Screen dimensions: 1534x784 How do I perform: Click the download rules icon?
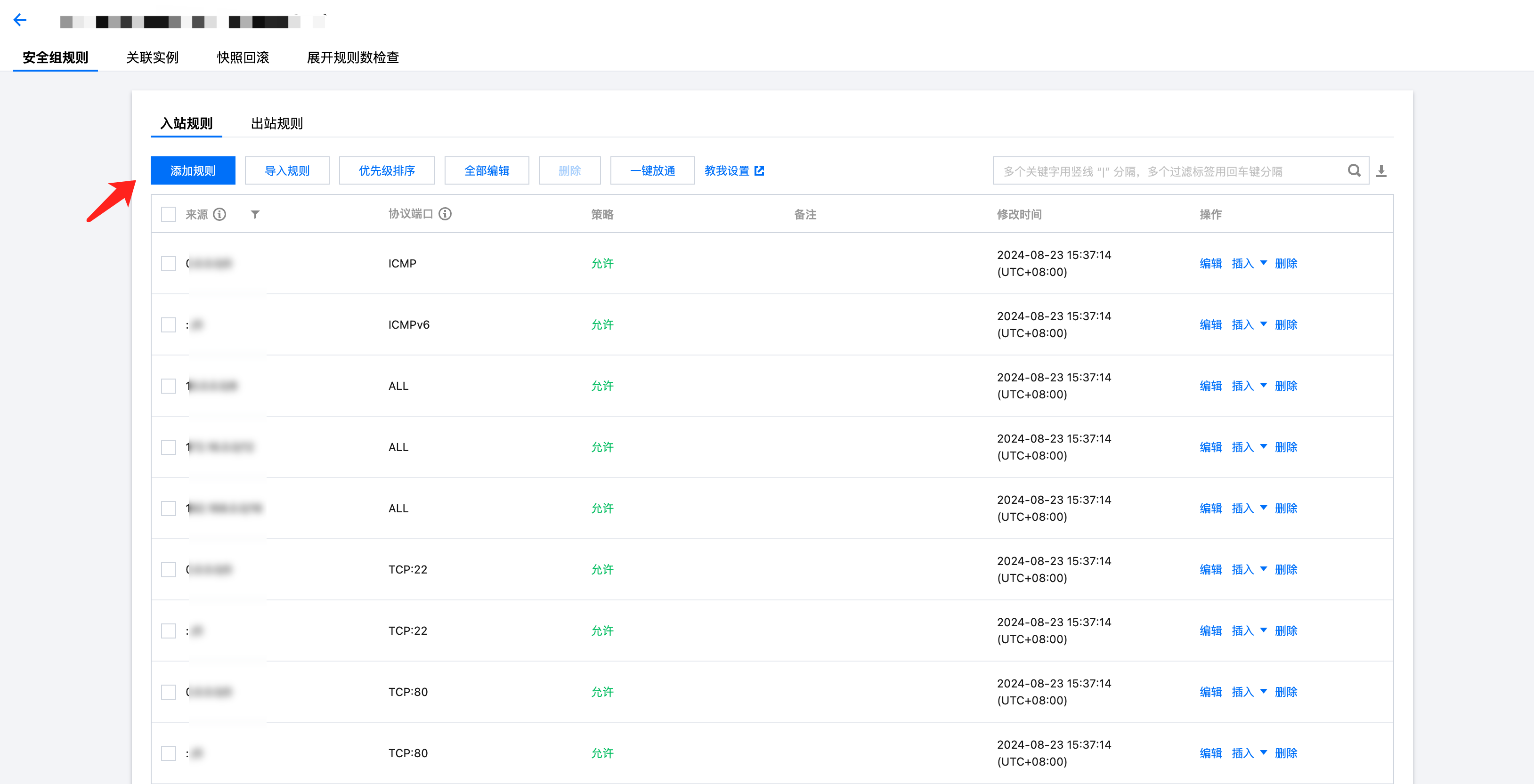coord(1381,171)
